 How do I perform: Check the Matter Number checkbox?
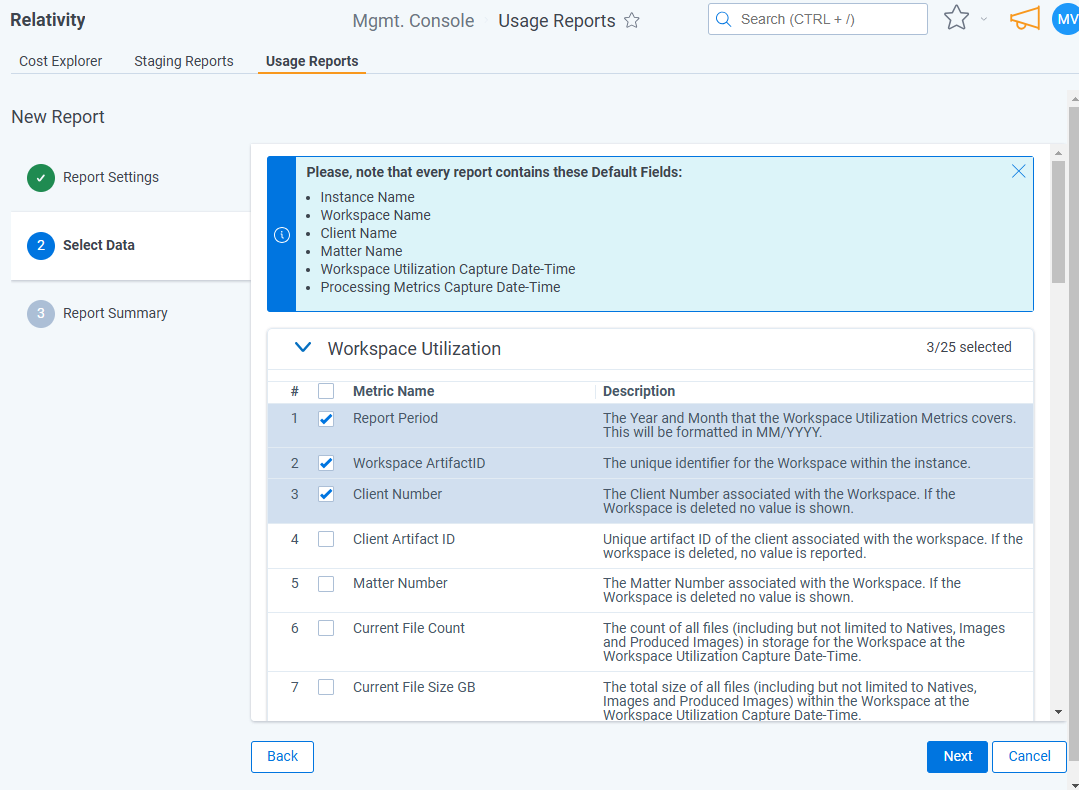[x=326, y=584]
